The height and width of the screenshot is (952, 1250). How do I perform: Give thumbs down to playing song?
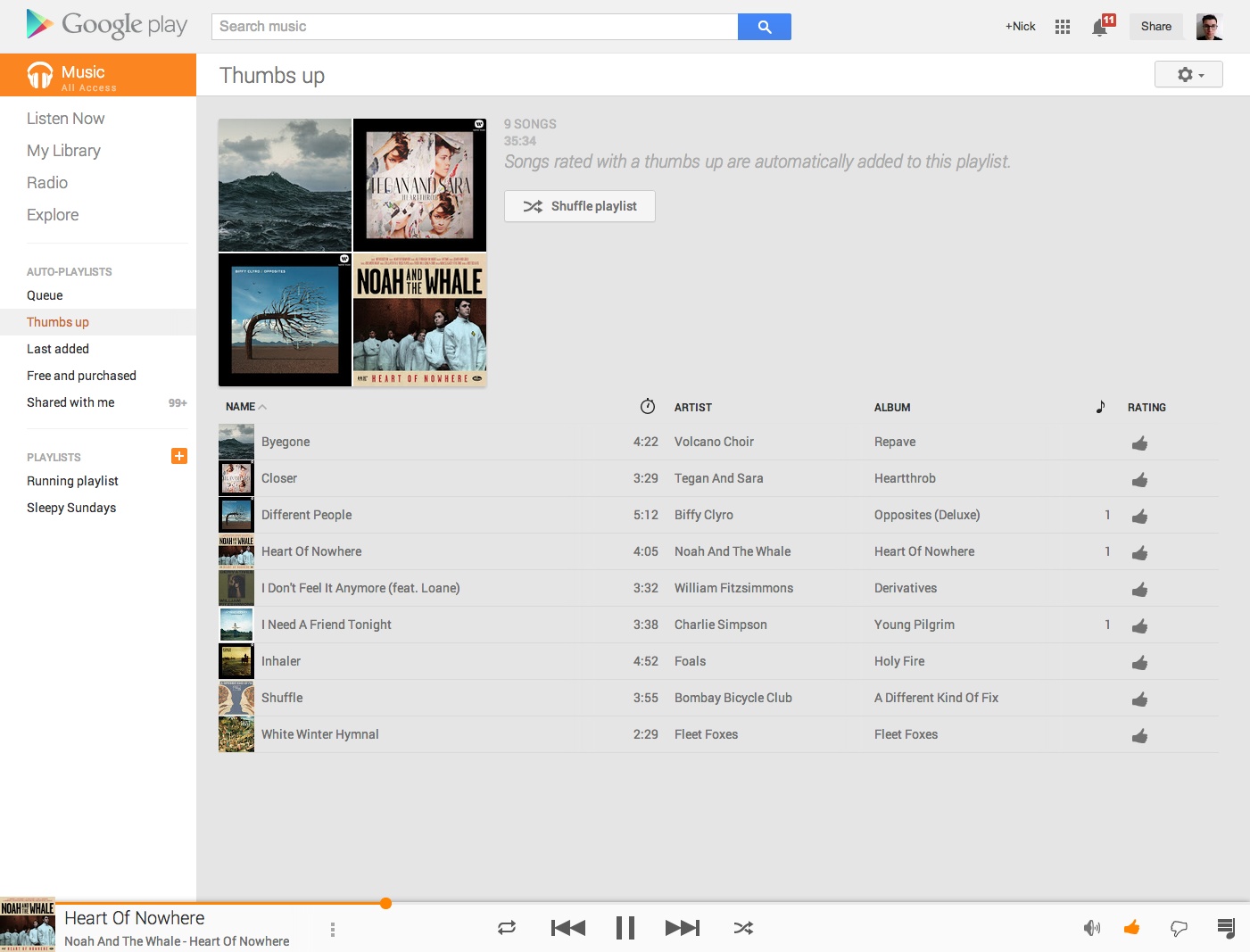[1179, 929]
